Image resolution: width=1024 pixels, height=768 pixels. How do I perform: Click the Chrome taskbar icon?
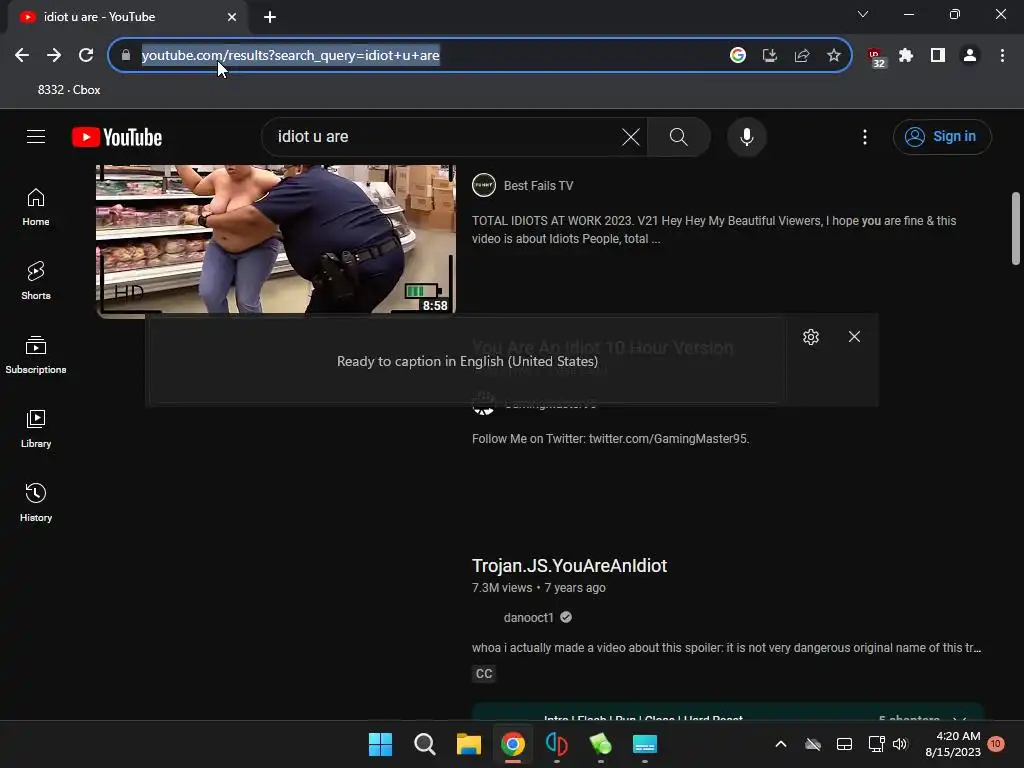coord(513,744)
